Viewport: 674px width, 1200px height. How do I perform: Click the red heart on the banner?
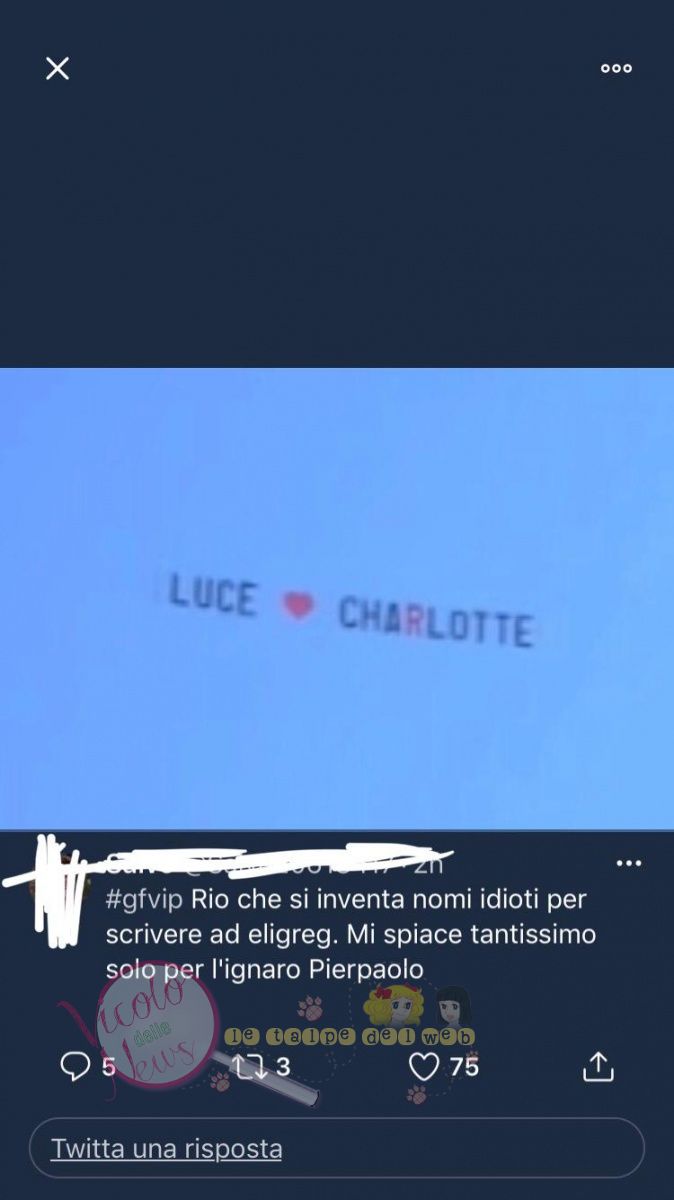[x=298, y=605]
